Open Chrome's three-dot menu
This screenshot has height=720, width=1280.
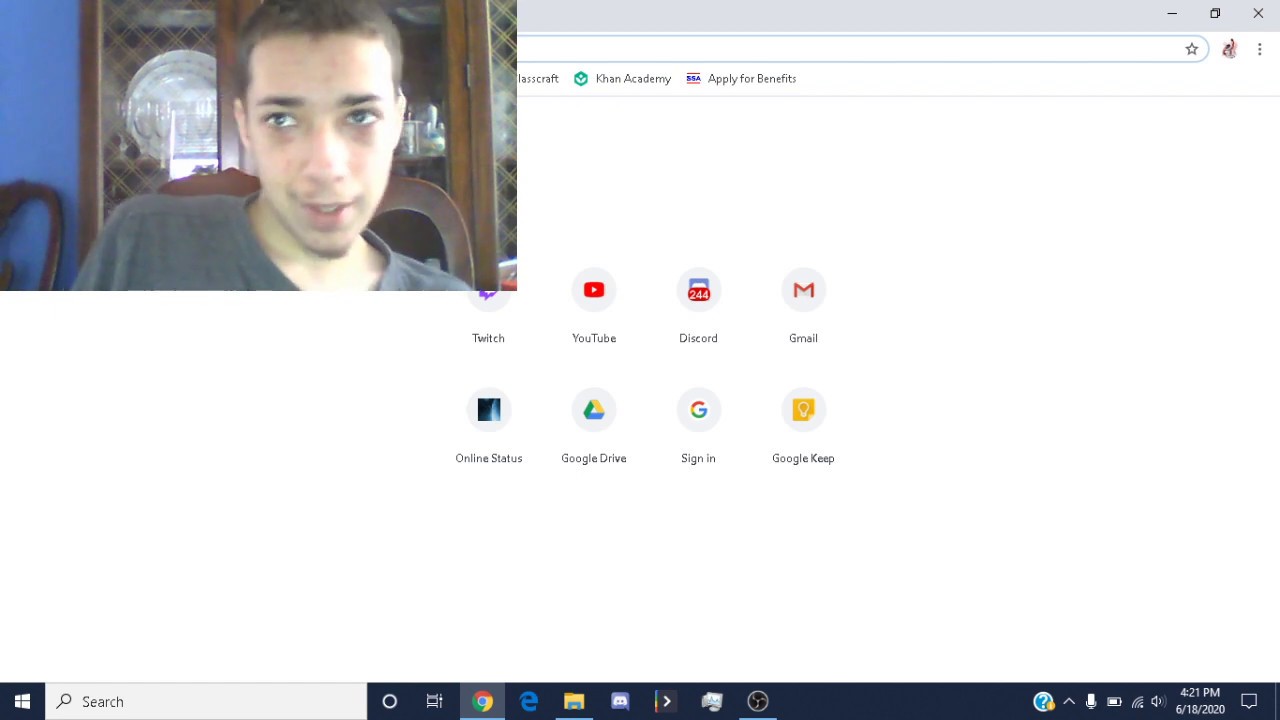tap(1259, 49)
